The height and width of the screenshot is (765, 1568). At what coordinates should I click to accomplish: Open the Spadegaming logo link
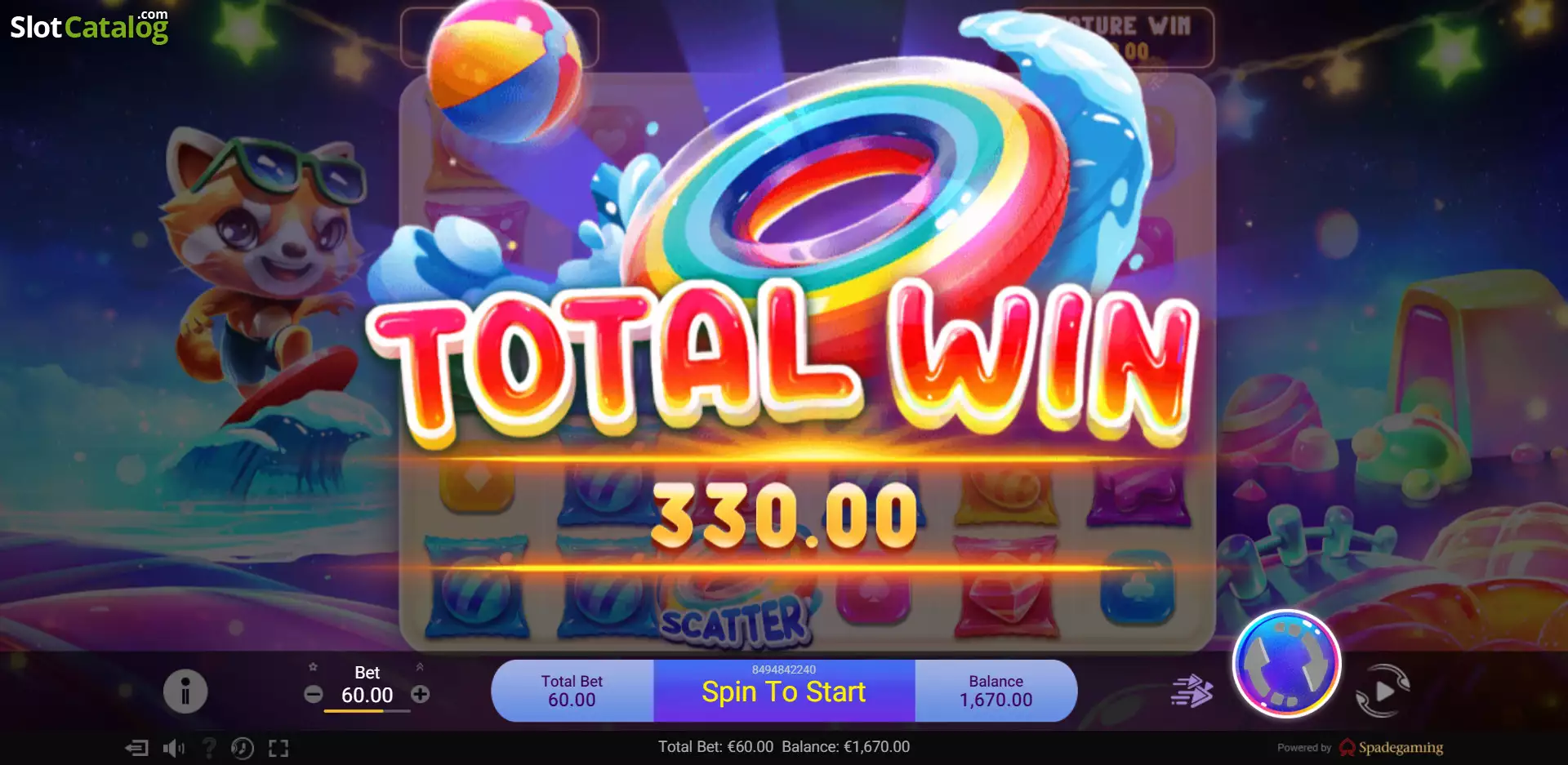point(1391,747)
